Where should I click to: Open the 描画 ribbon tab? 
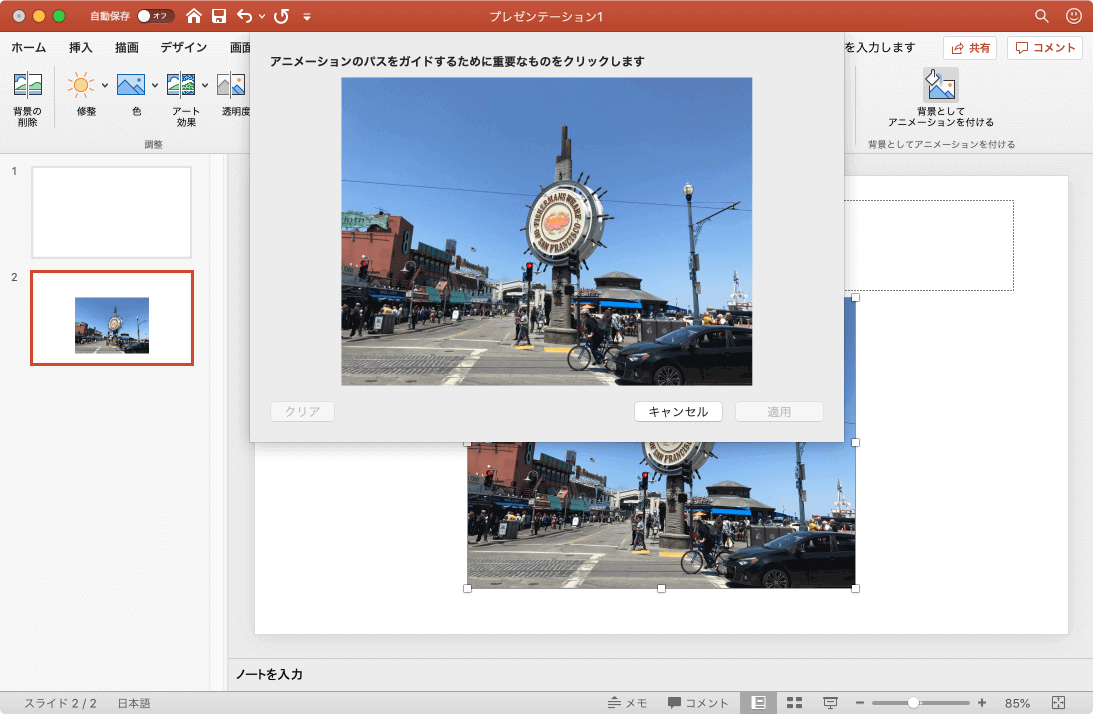(126, 47)
